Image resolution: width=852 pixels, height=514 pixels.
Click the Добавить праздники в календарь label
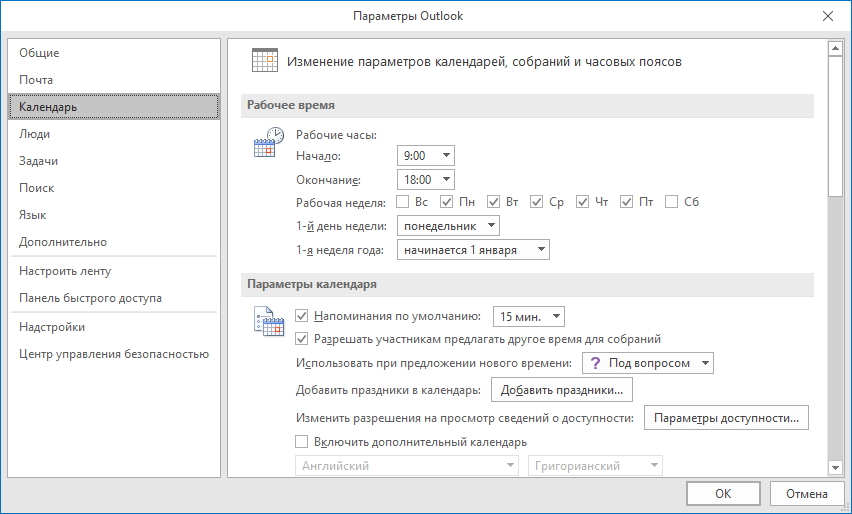point(389,390)
